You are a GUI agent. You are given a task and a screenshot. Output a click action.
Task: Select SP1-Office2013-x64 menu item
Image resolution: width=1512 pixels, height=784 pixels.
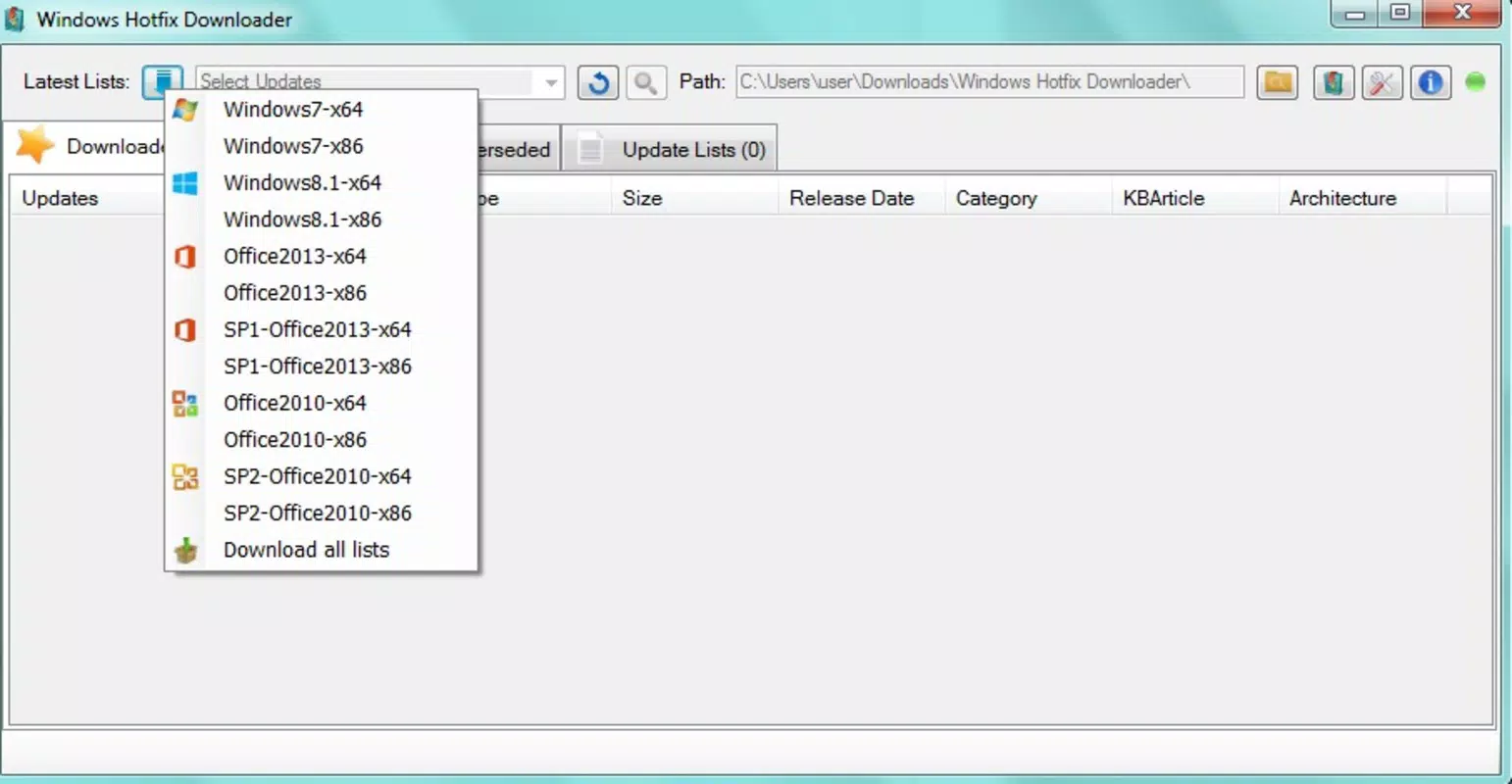(x=322, y=329)
